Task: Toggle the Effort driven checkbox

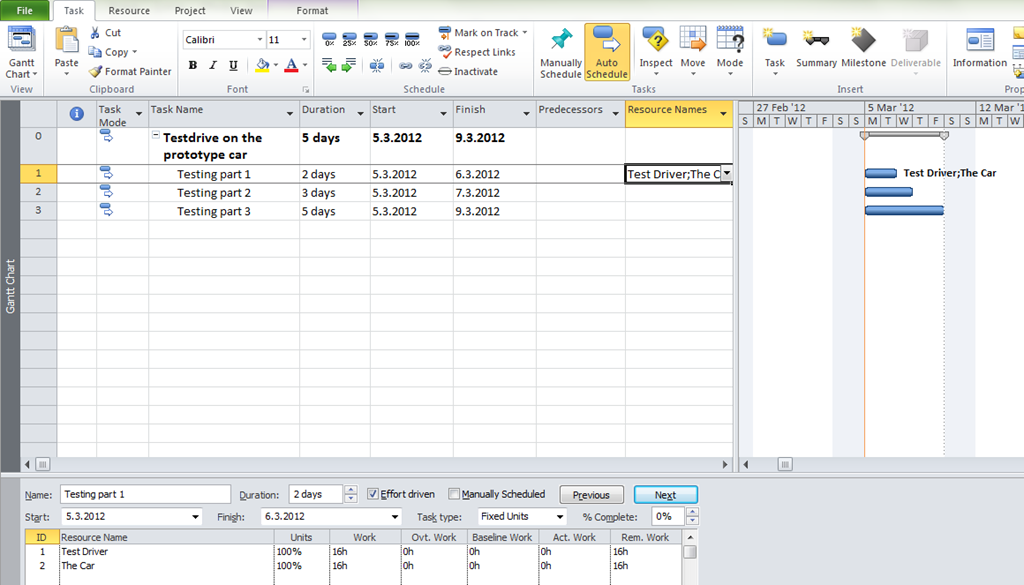Action: click(373, 494)
